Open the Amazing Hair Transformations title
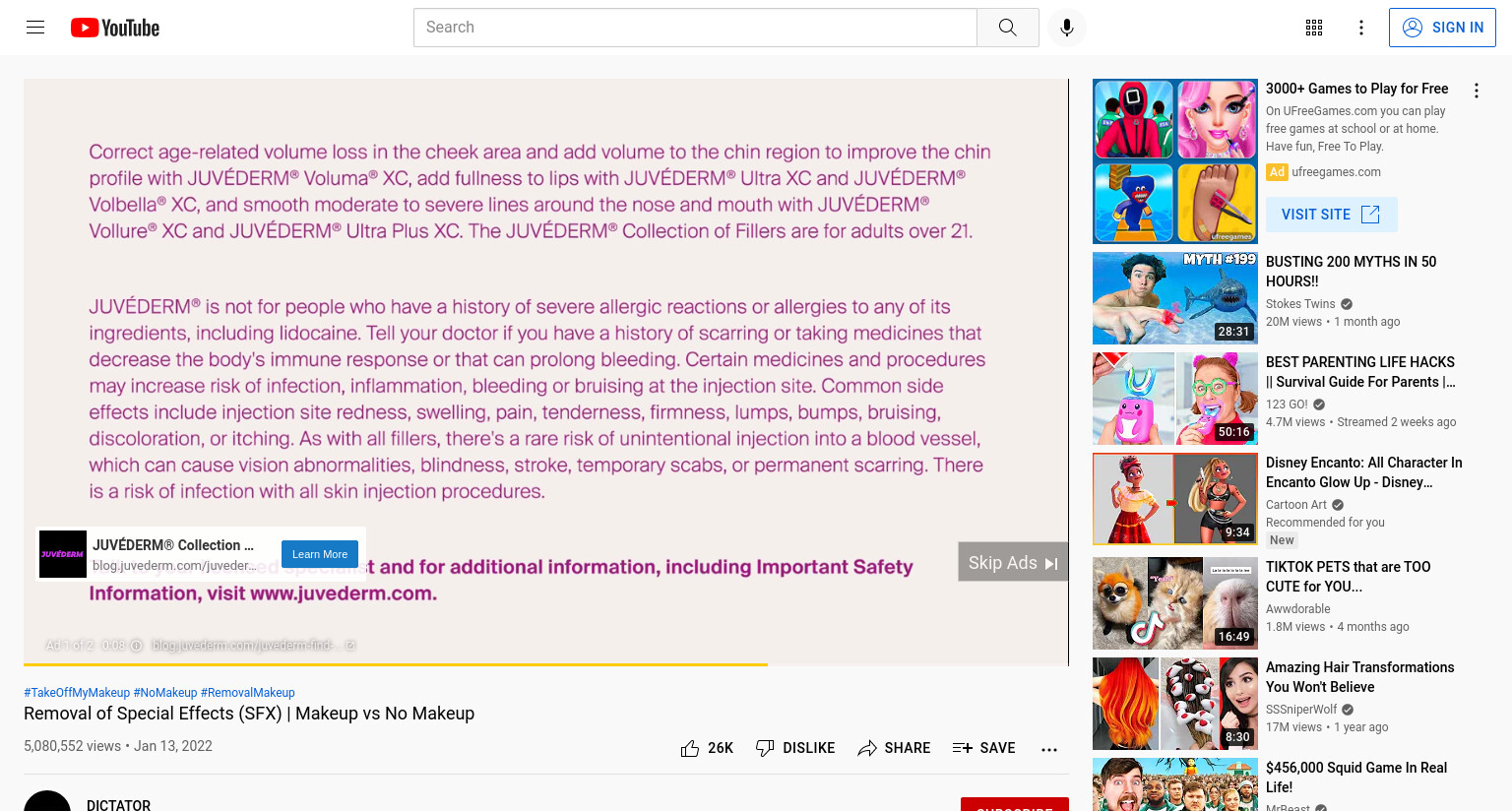 coord(1359,677)
